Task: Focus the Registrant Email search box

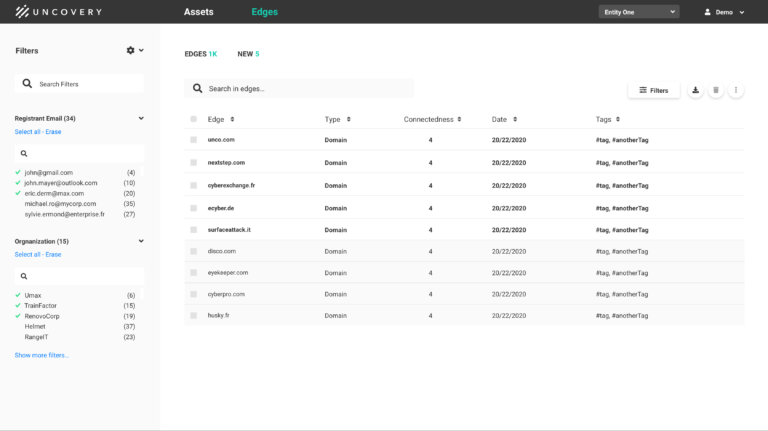Action: (79, 153)
